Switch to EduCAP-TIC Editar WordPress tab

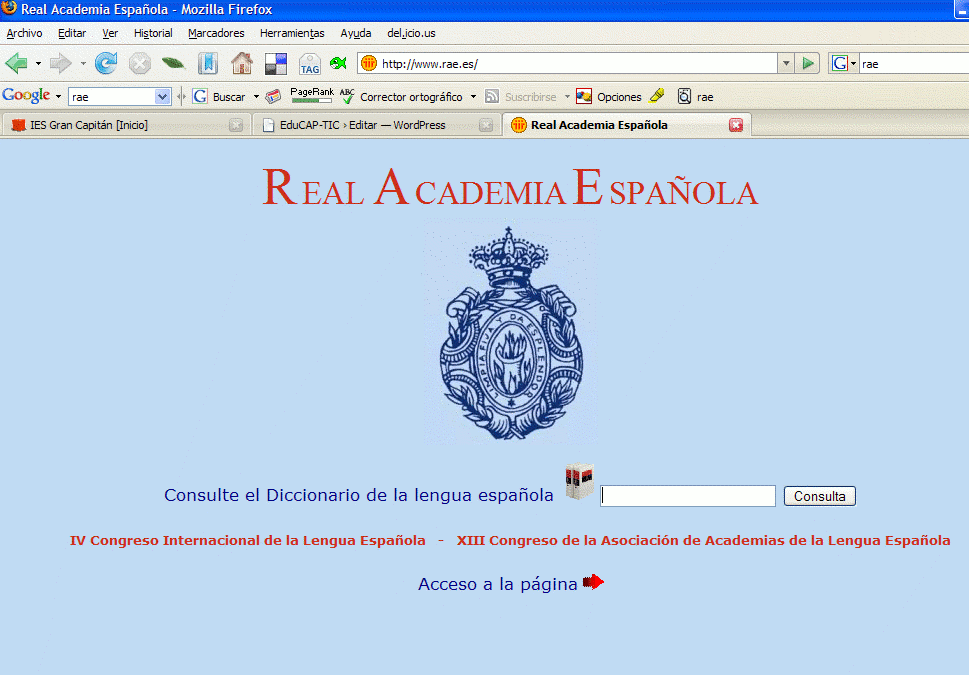376,125
